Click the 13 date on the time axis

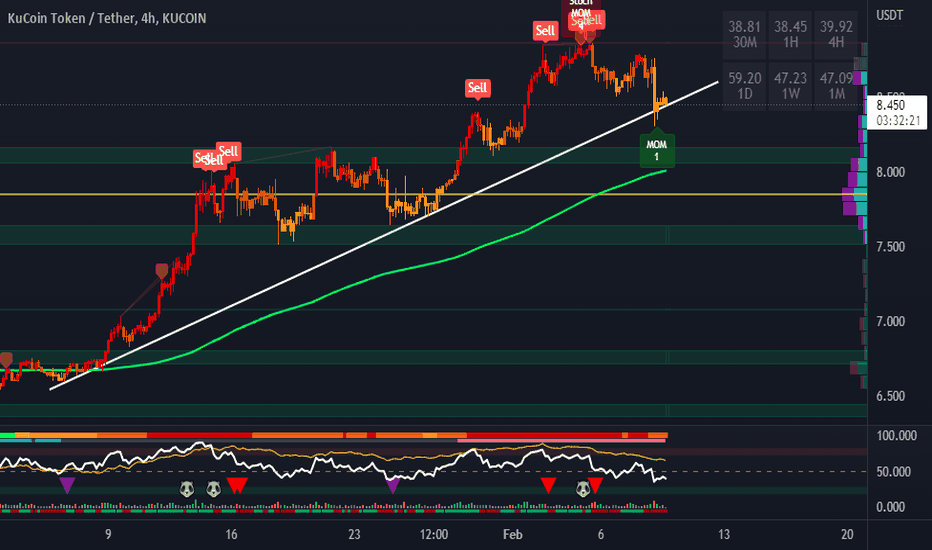(x=723, y=535)
